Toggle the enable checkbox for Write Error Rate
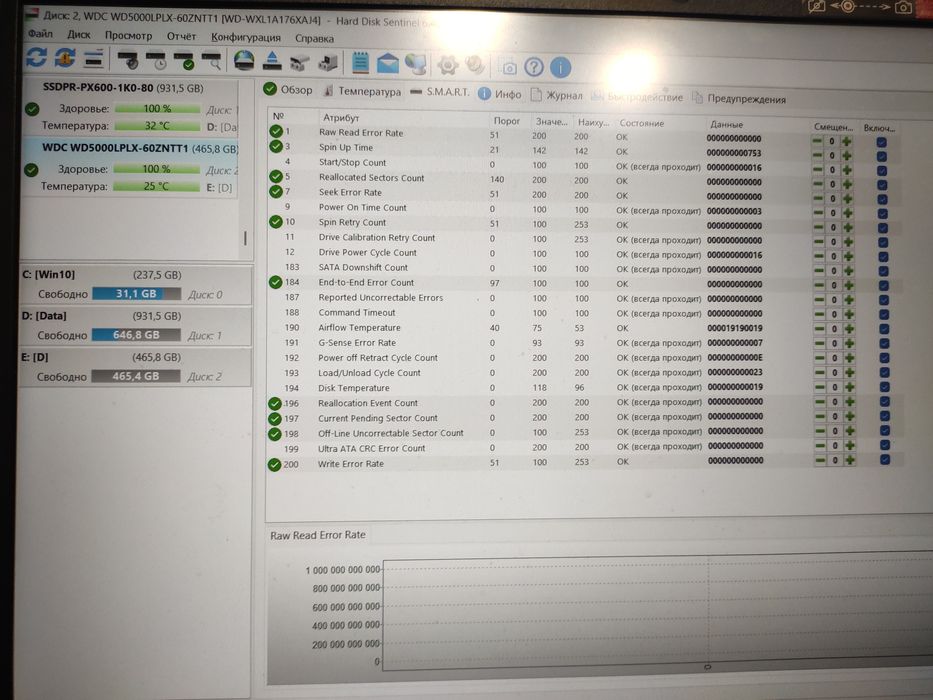The height and width of the screenshot is (700, 933). tap(885, 460)
